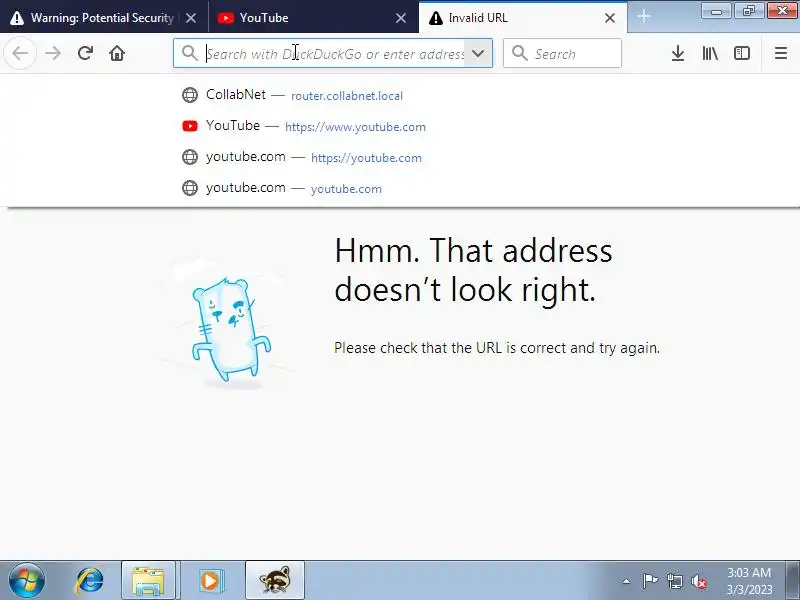This screenshot has width=800, height=600.
Task: Click the globe icon beside CollabNet
Action: (x=190, y=95)
